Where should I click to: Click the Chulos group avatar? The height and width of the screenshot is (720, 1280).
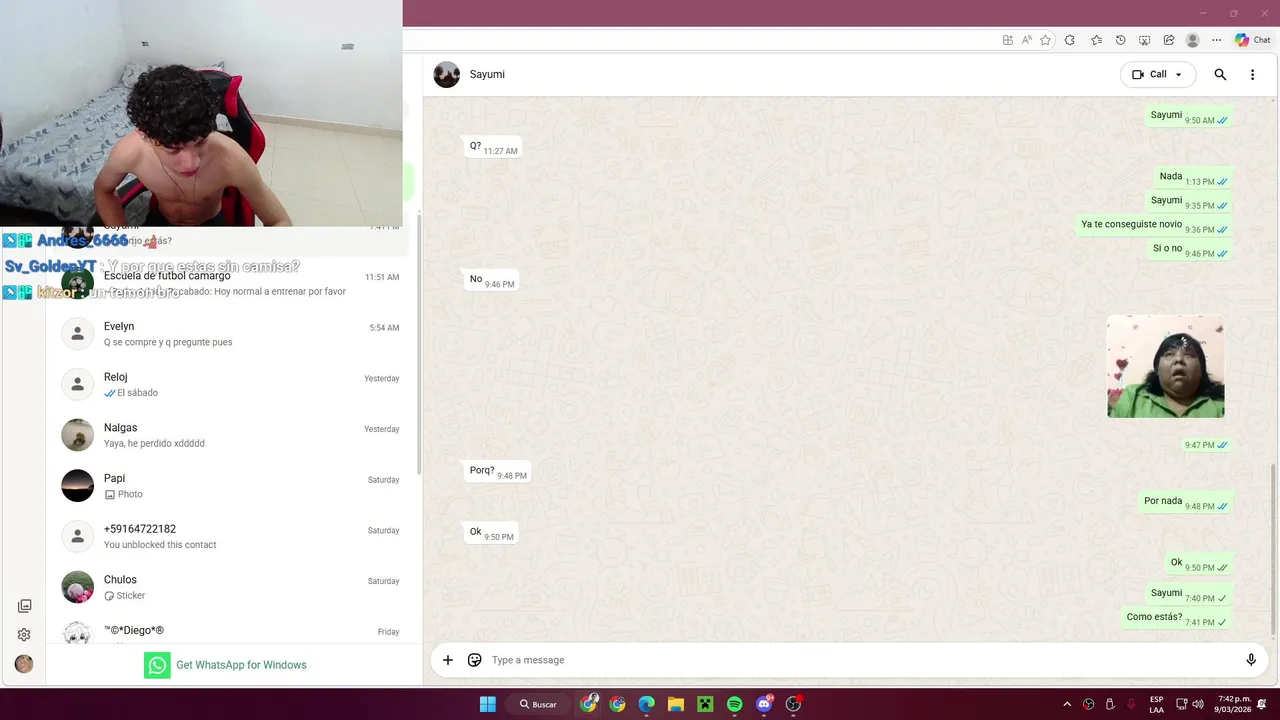pos(78,587)
